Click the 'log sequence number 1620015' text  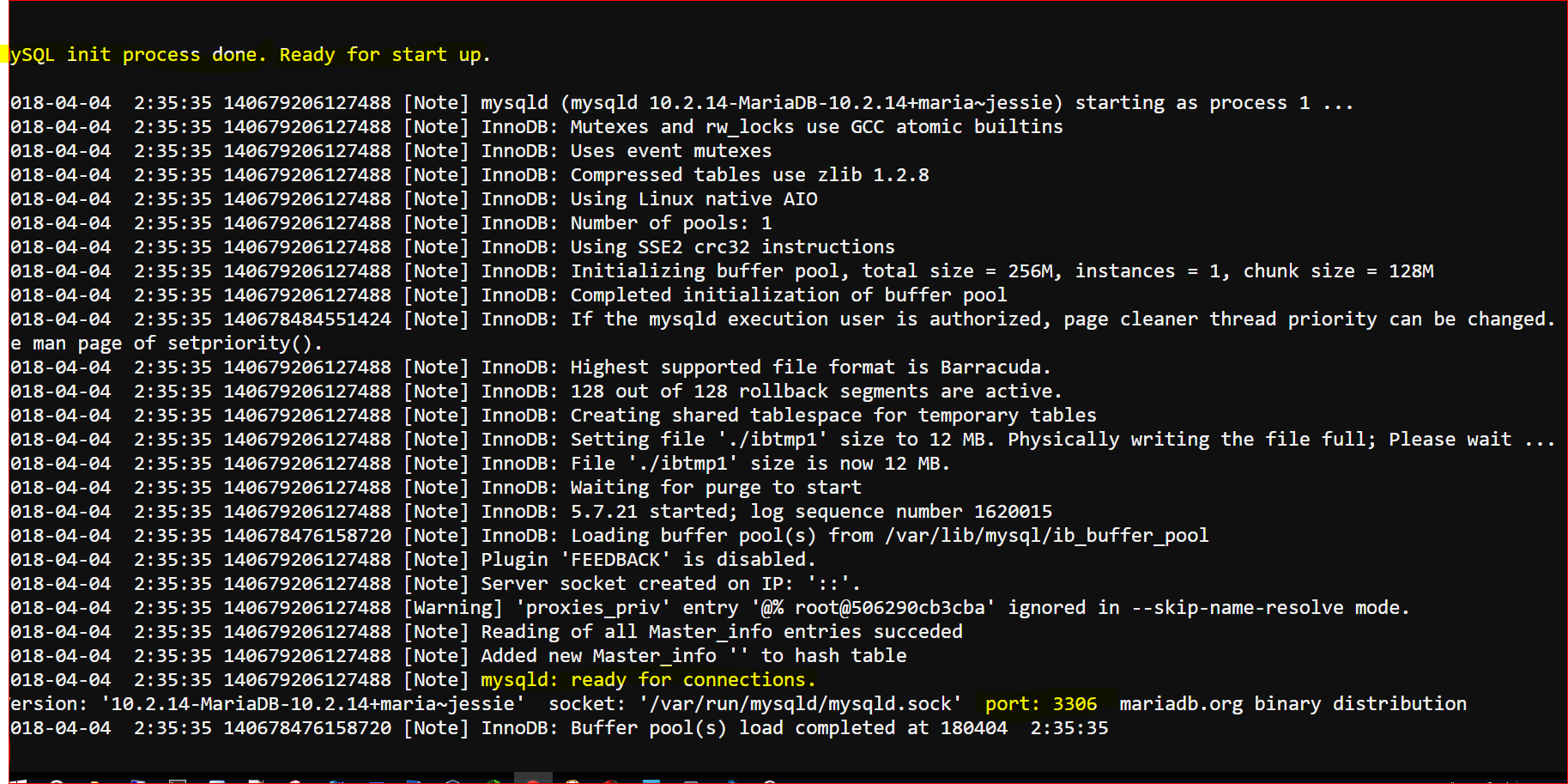click(x=901, y=512)
